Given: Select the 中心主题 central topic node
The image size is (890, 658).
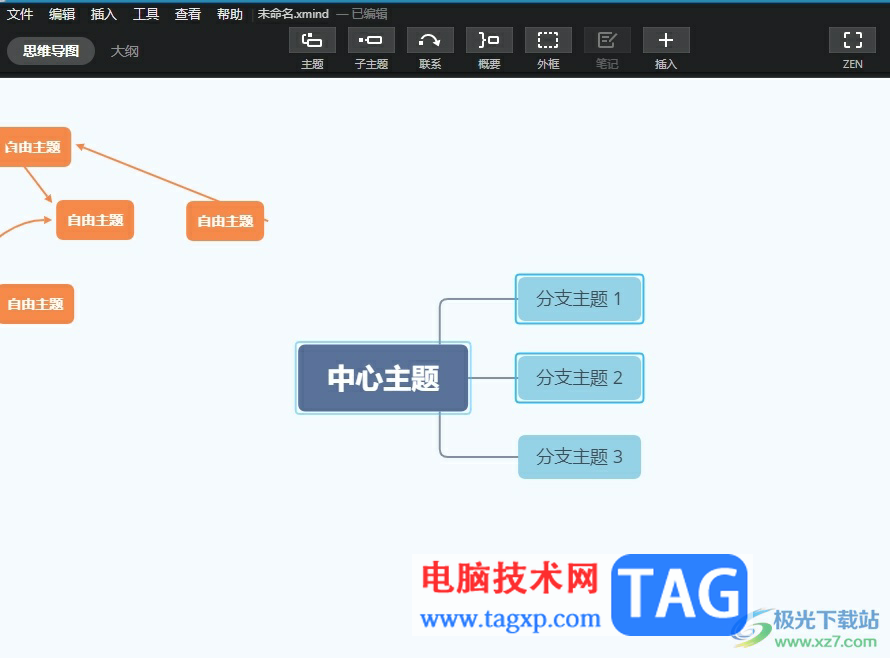Looking at the screenshot, I should 383,378.
